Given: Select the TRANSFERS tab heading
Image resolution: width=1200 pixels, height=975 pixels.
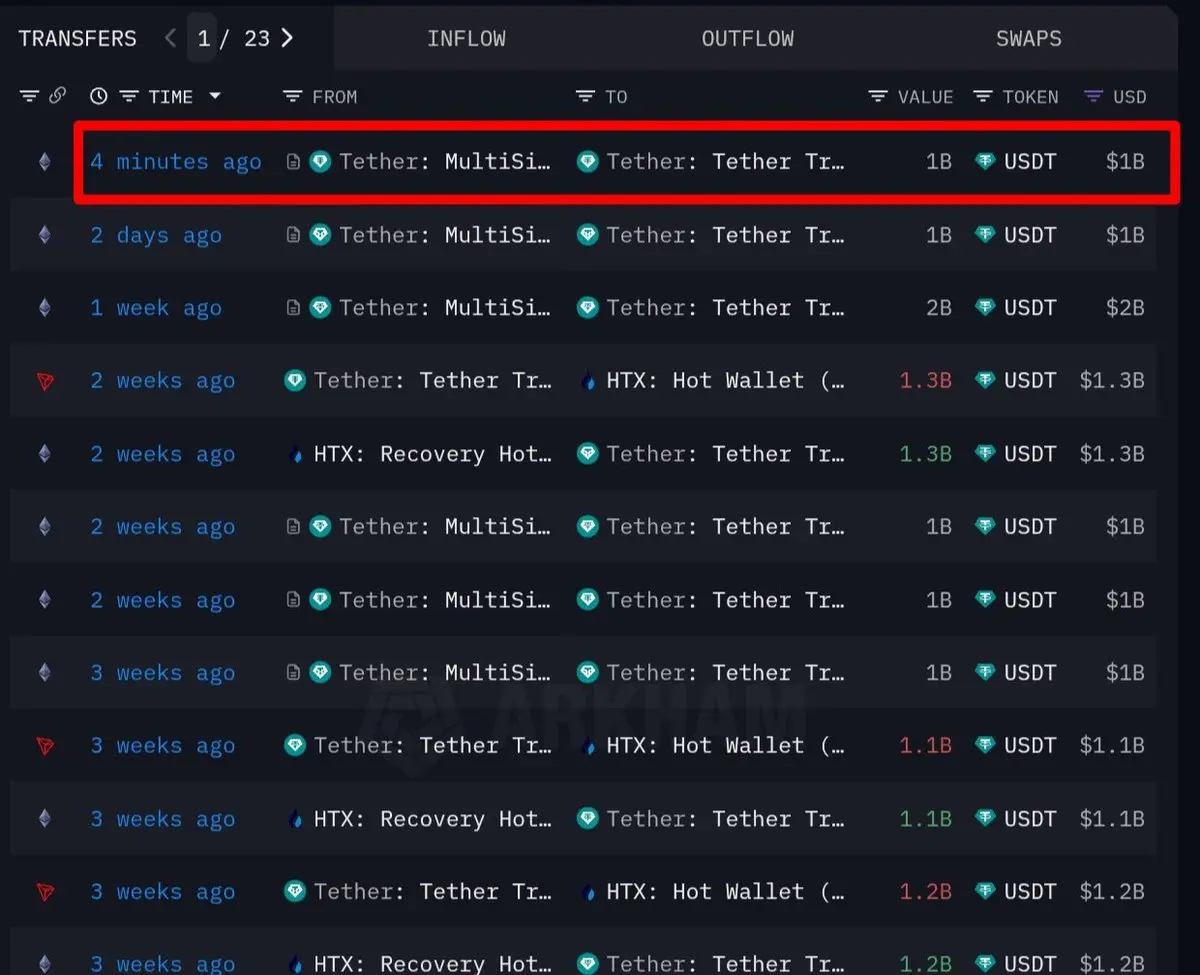Looking at the screenshot, I should (77, 39).
